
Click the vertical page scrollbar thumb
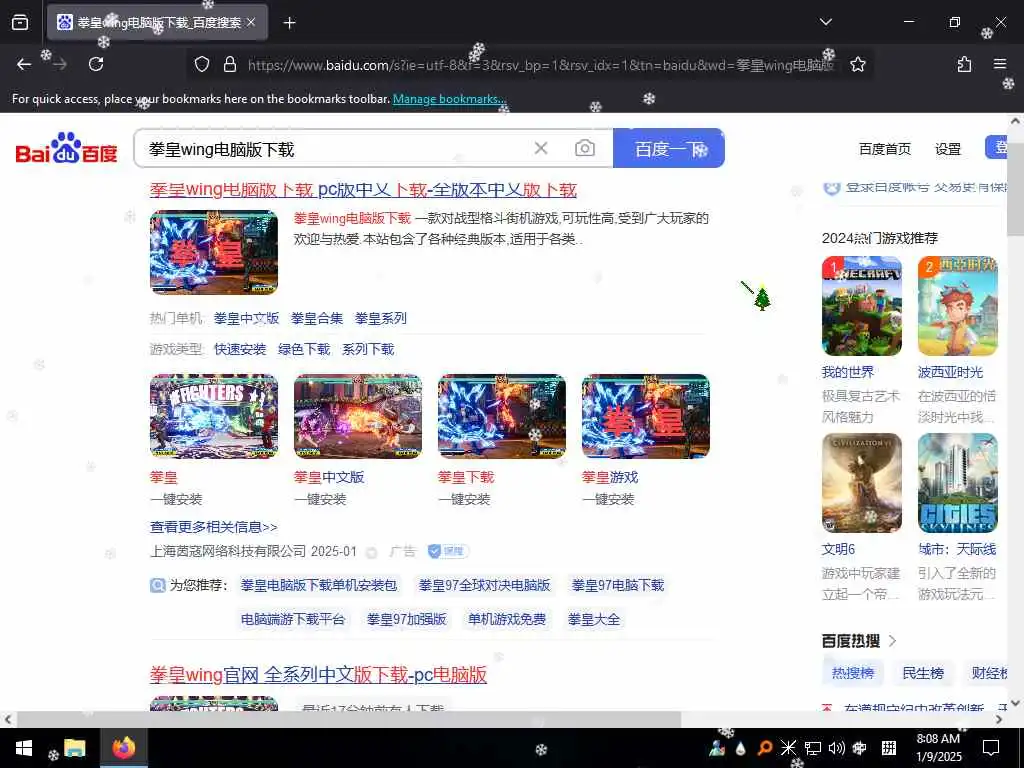coord(1015,189)
